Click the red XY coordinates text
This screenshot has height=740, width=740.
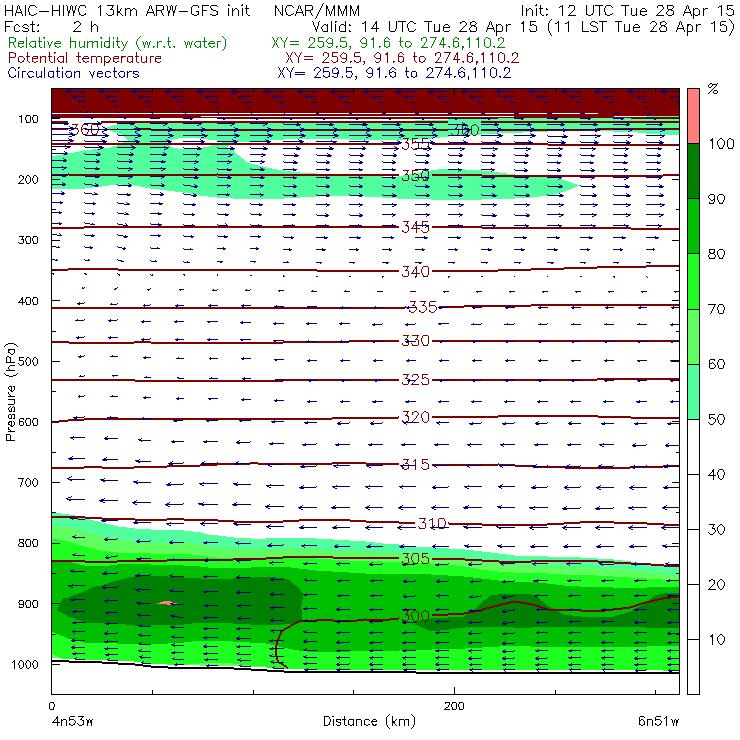(x=402, y=58)
